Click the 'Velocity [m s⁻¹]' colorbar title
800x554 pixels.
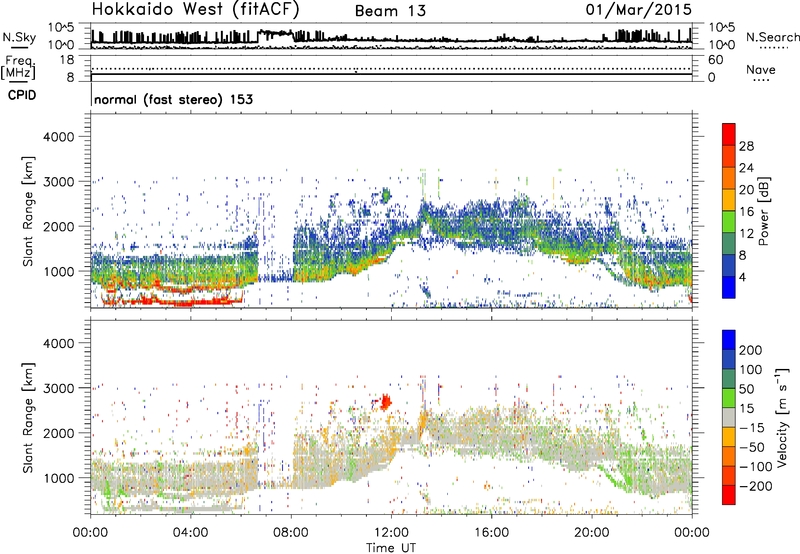(x=782, y=417)
